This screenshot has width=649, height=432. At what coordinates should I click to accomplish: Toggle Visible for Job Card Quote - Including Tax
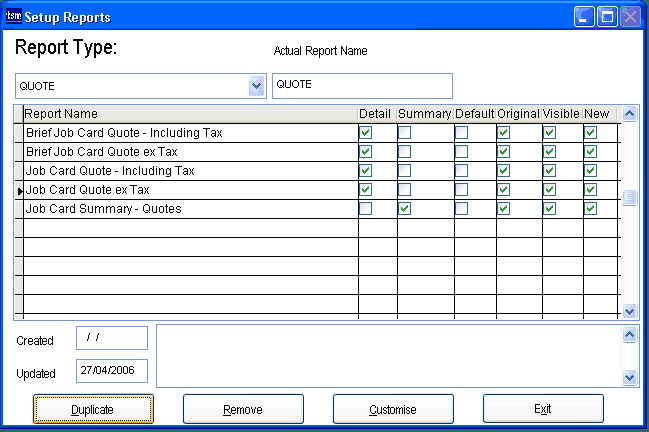(549, 171)
